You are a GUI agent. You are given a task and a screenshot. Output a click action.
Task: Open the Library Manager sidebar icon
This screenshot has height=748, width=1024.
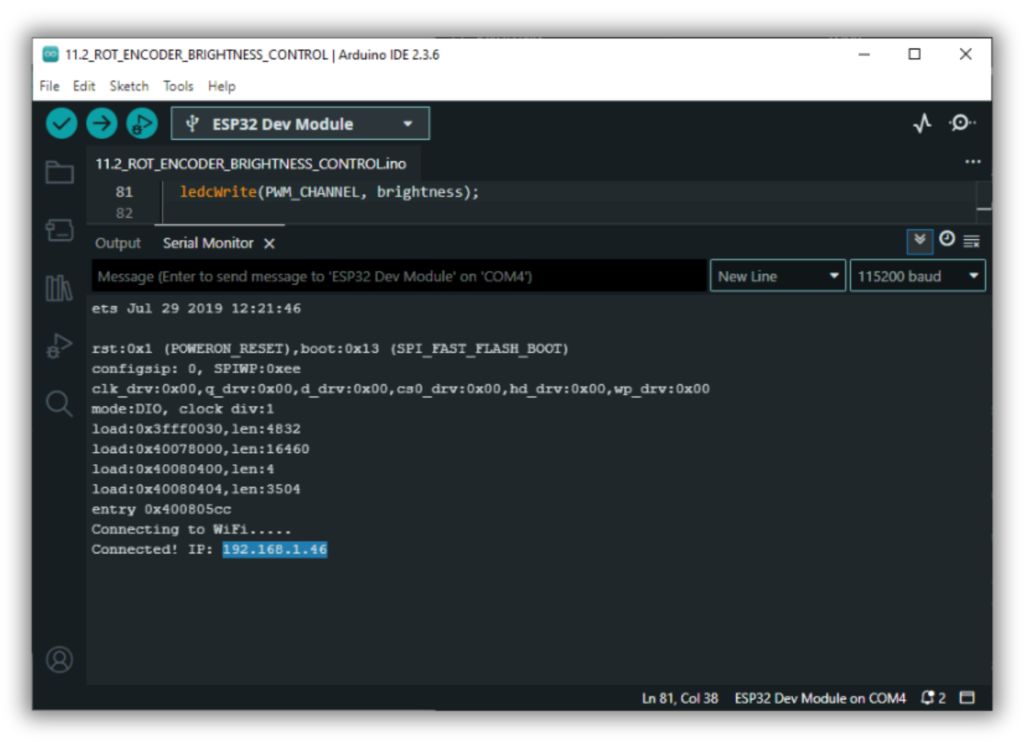[59, 287]
